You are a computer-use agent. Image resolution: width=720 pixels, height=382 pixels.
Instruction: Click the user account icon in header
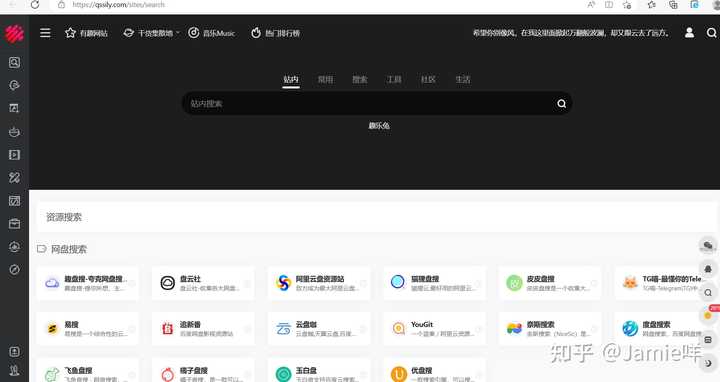tap(689, 33)
